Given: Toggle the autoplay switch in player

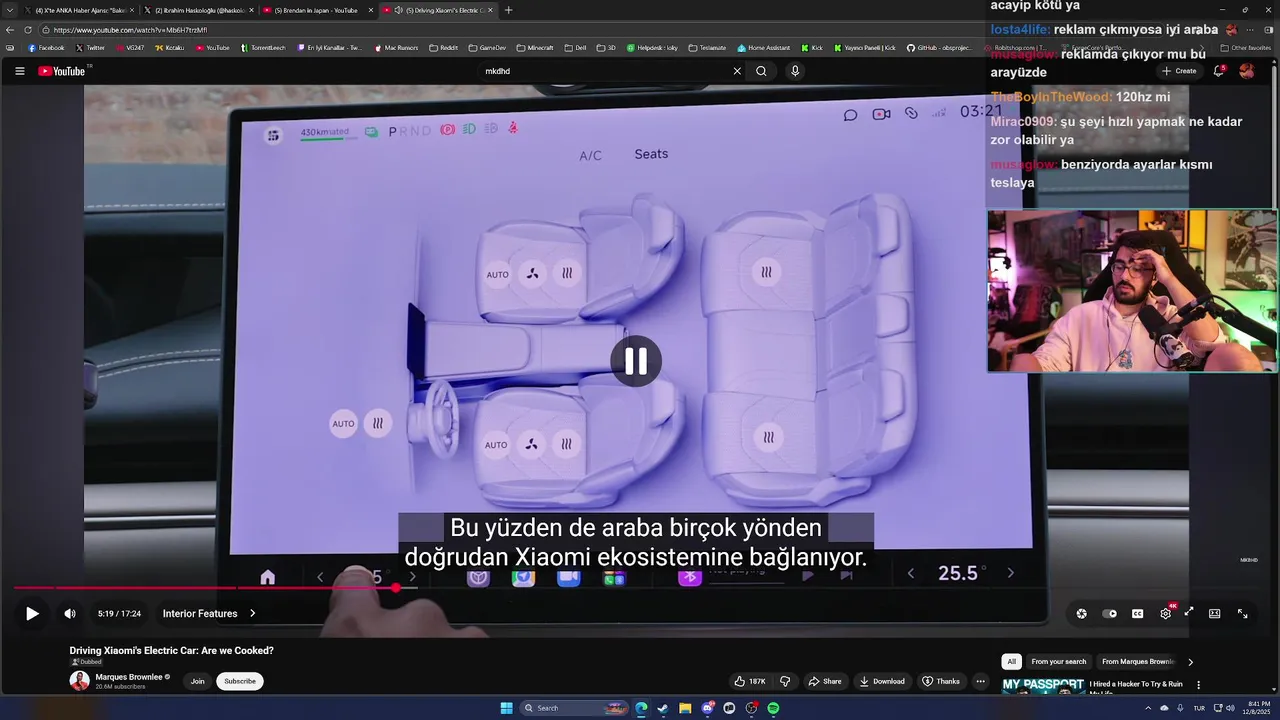Looking at the screenshot, I should [x=1109, y=614].
